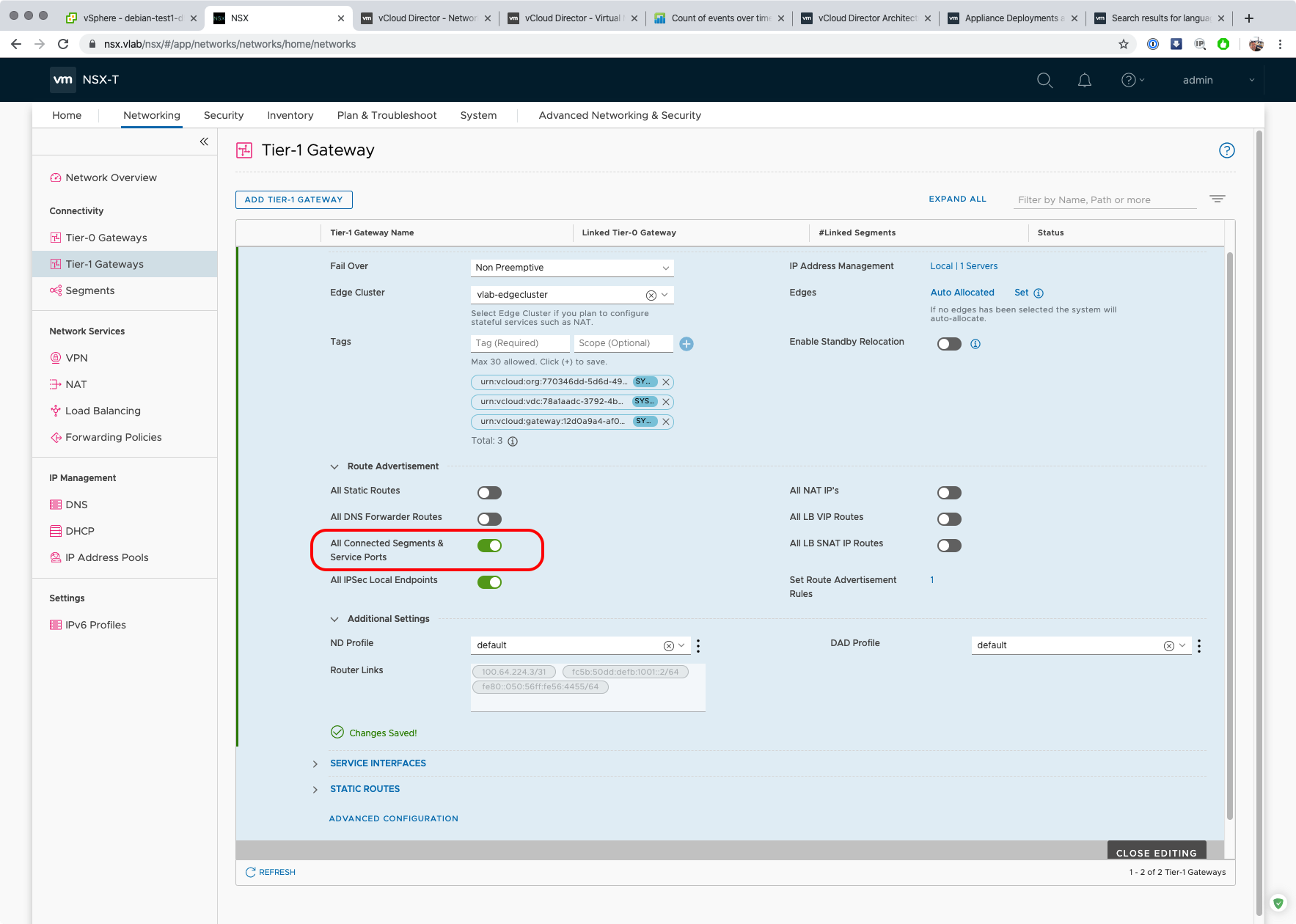Open the filter lines icon beside search
This screenshot has height=924, width=1296.
pos(1218,199)
